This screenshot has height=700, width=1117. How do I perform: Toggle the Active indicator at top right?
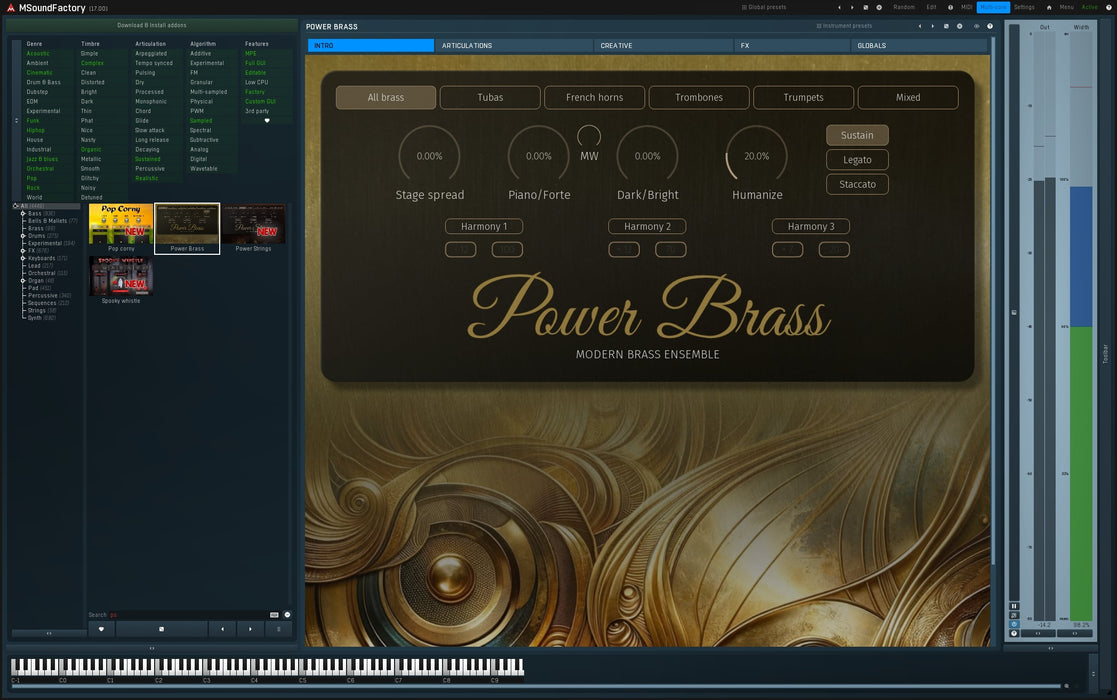(1089, 7)
